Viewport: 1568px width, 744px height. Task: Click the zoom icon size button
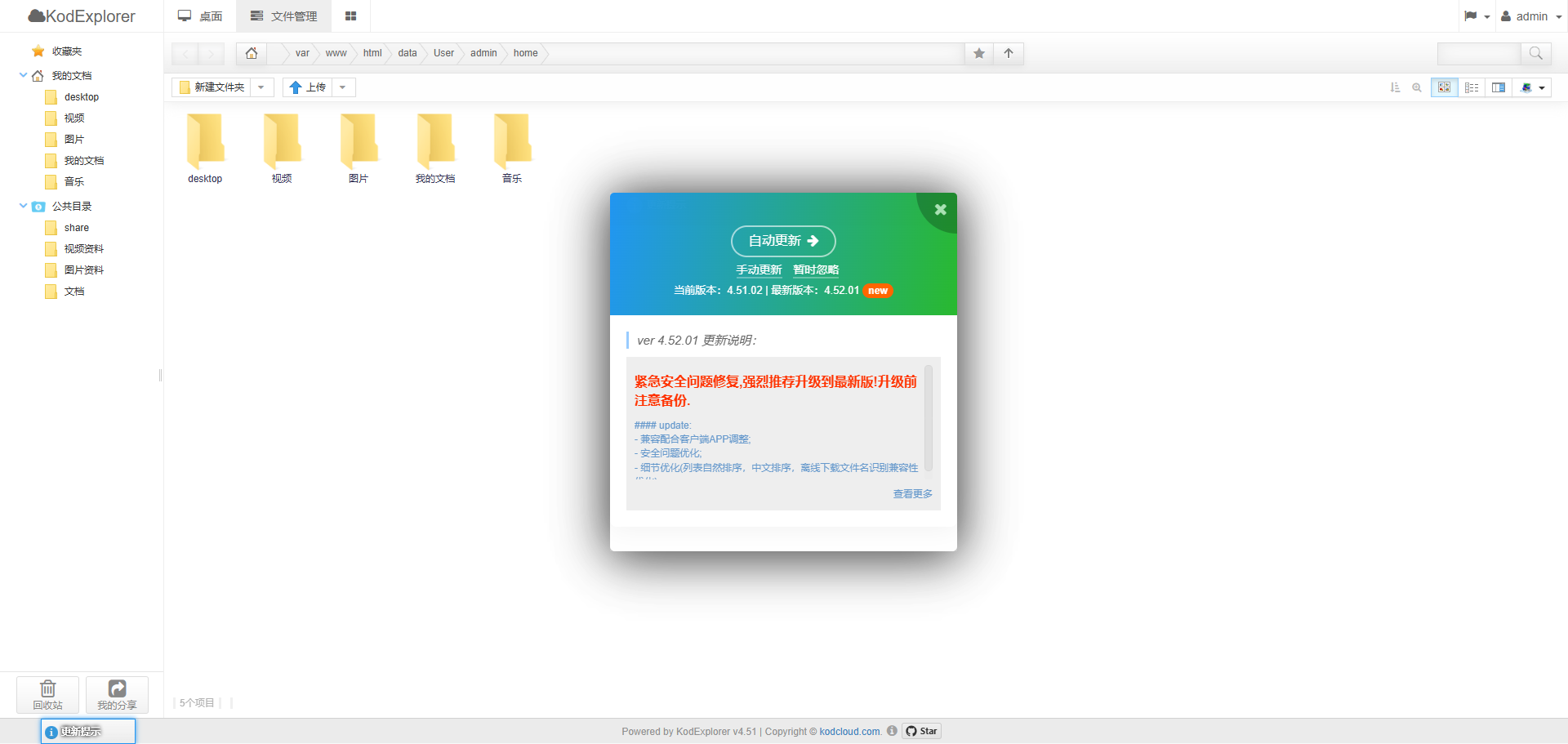pyautogui.click(x=1417, y=87)
